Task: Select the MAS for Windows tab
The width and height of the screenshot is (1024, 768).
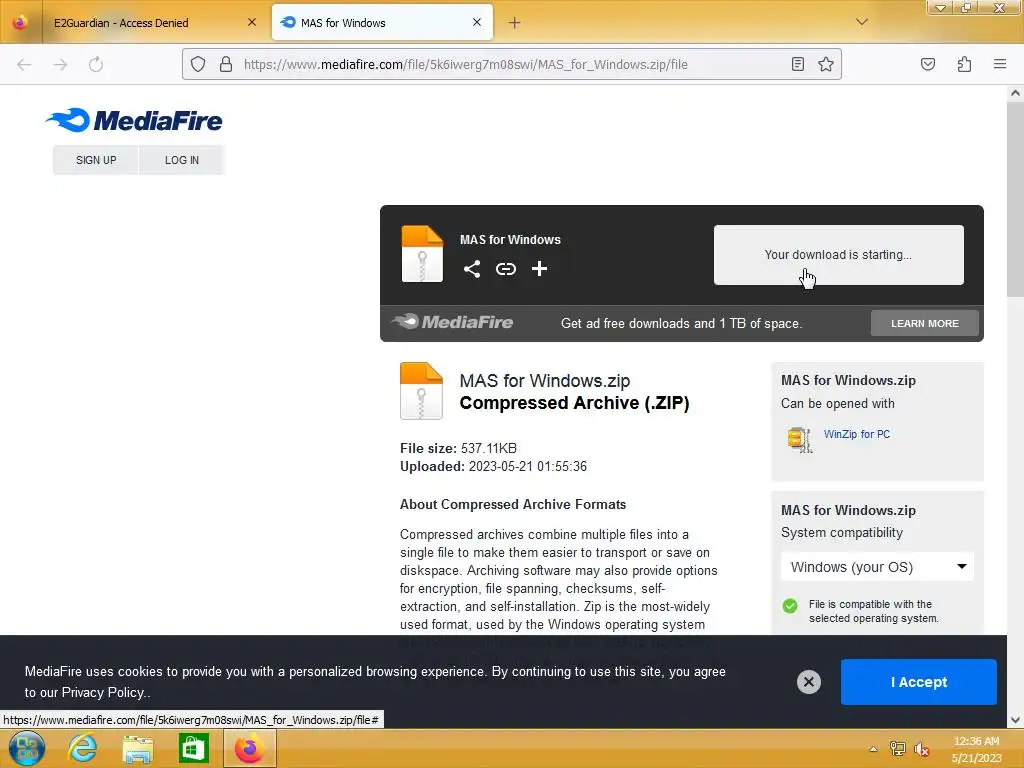Action: click(x=382, y=23)
